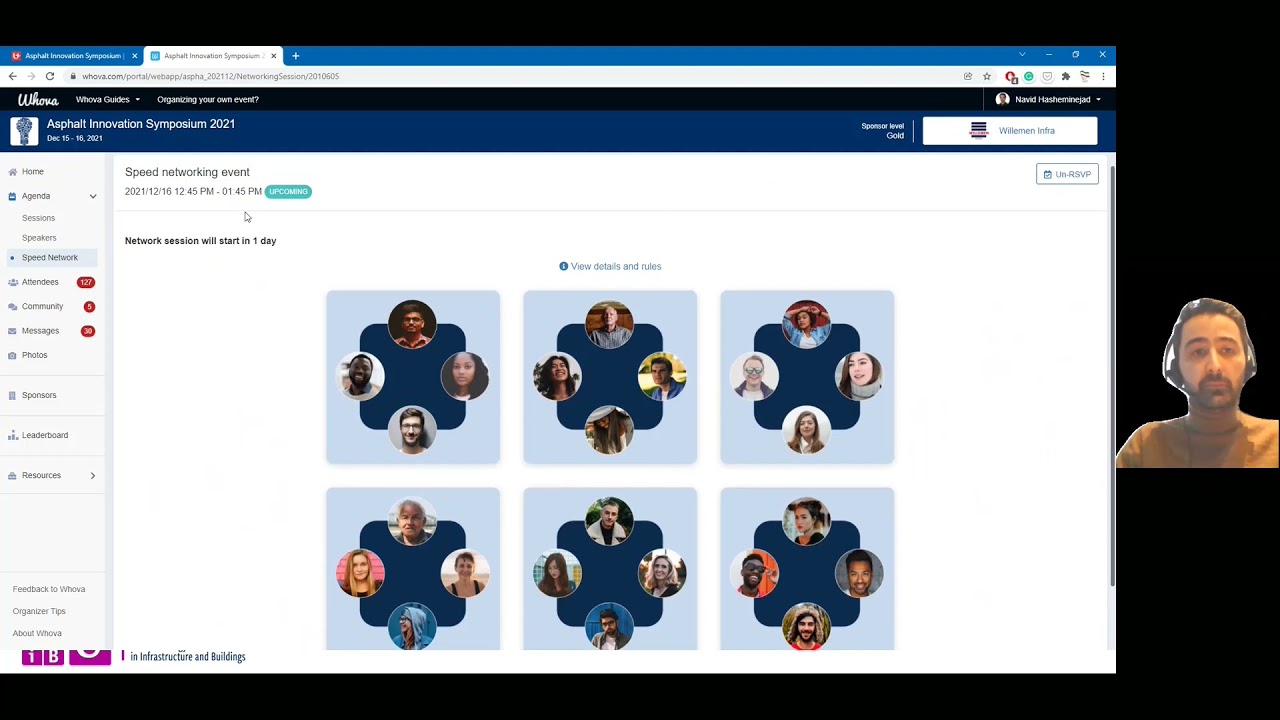Click the page vertical scrollbar
This screenshot has width=1280, height=720.
coord(1112,375)
